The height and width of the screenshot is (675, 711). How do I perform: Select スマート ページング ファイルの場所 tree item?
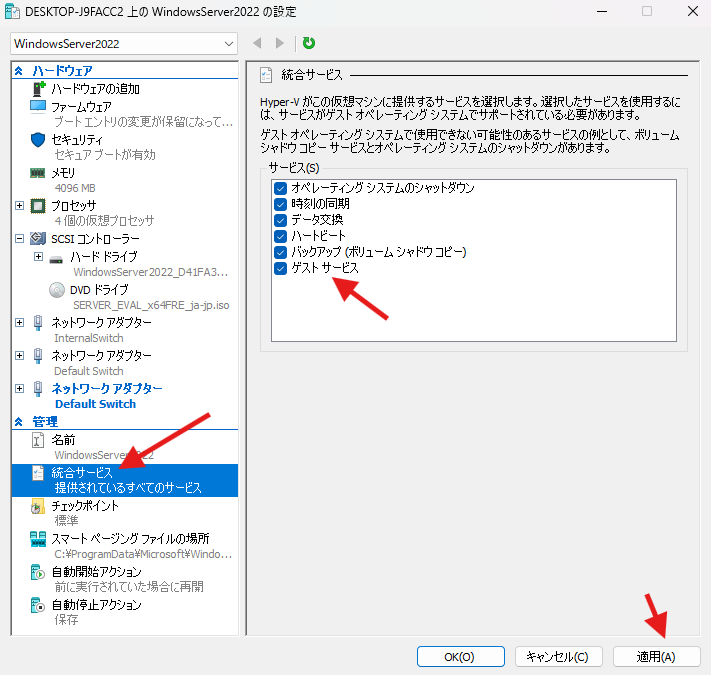coord(130,539)
